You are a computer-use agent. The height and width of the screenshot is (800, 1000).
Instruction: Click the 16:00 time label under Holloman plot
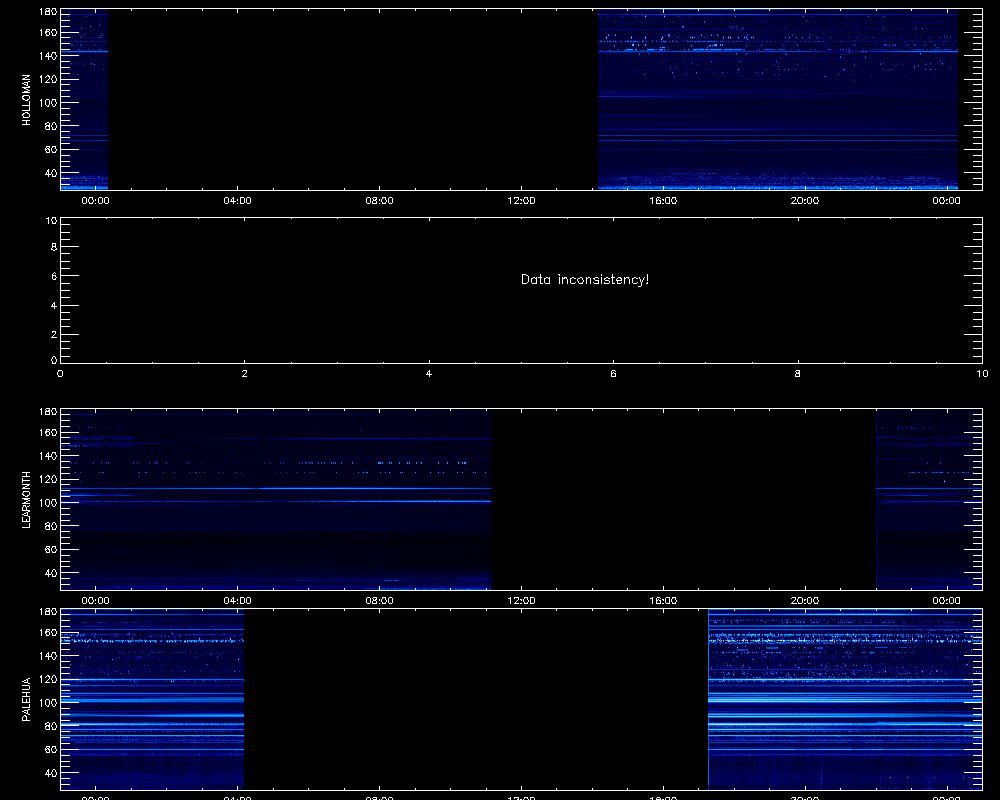(x=663, y=201)
